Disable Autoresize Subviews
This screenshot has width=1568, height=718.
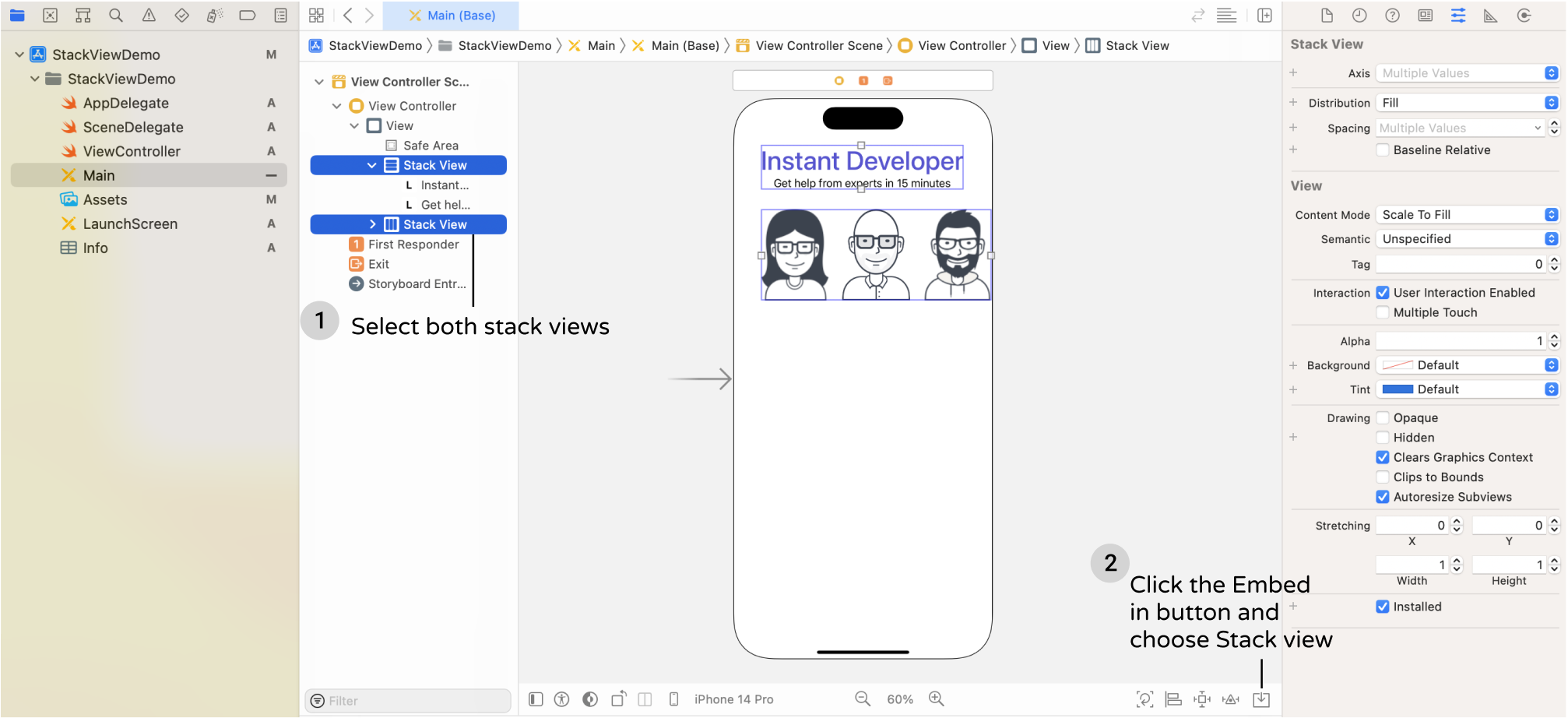pyautogui.click(x=1383, y=497)
